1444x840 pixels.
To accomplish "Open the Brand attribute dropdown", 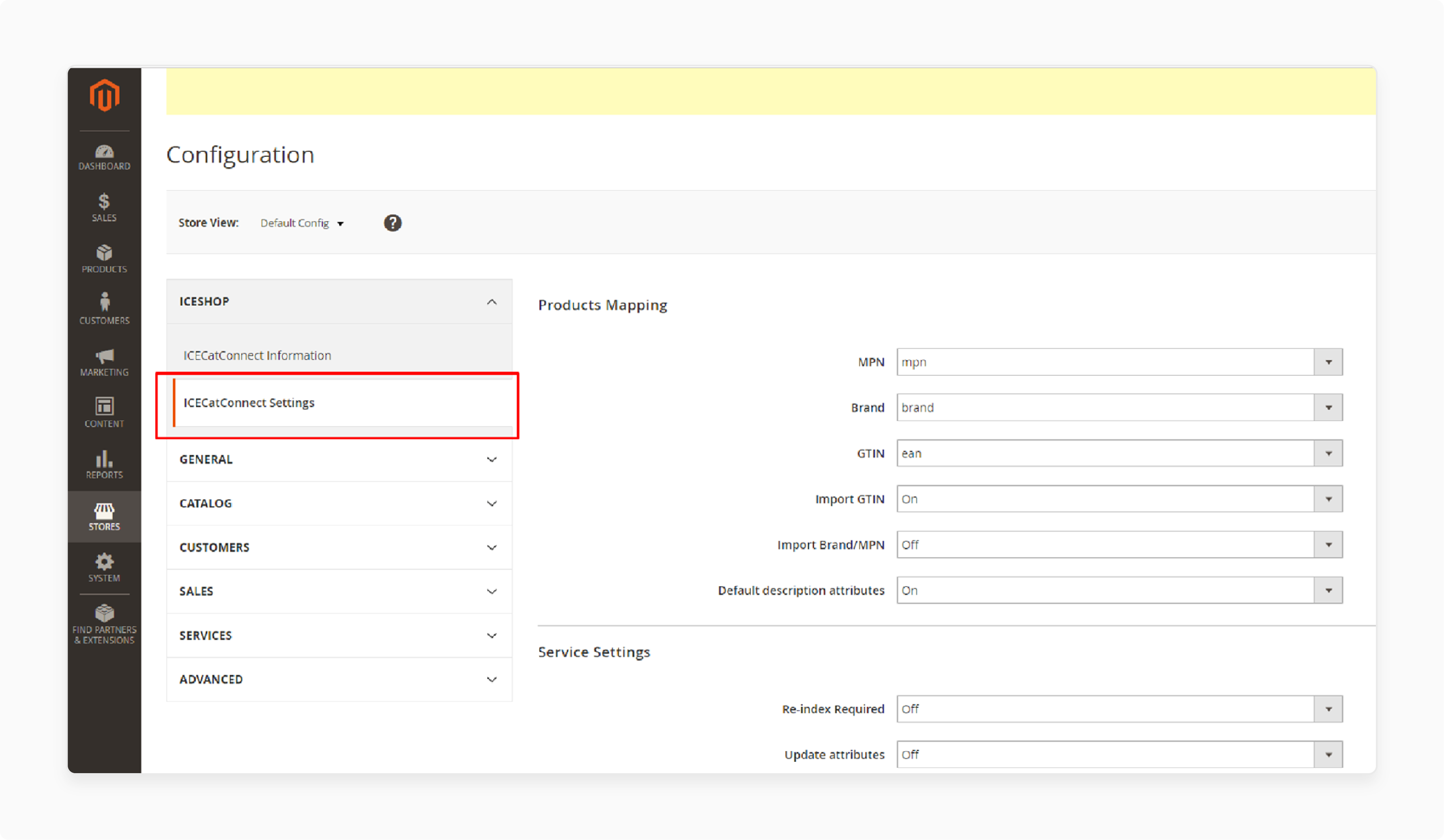I will point(1120,408).
